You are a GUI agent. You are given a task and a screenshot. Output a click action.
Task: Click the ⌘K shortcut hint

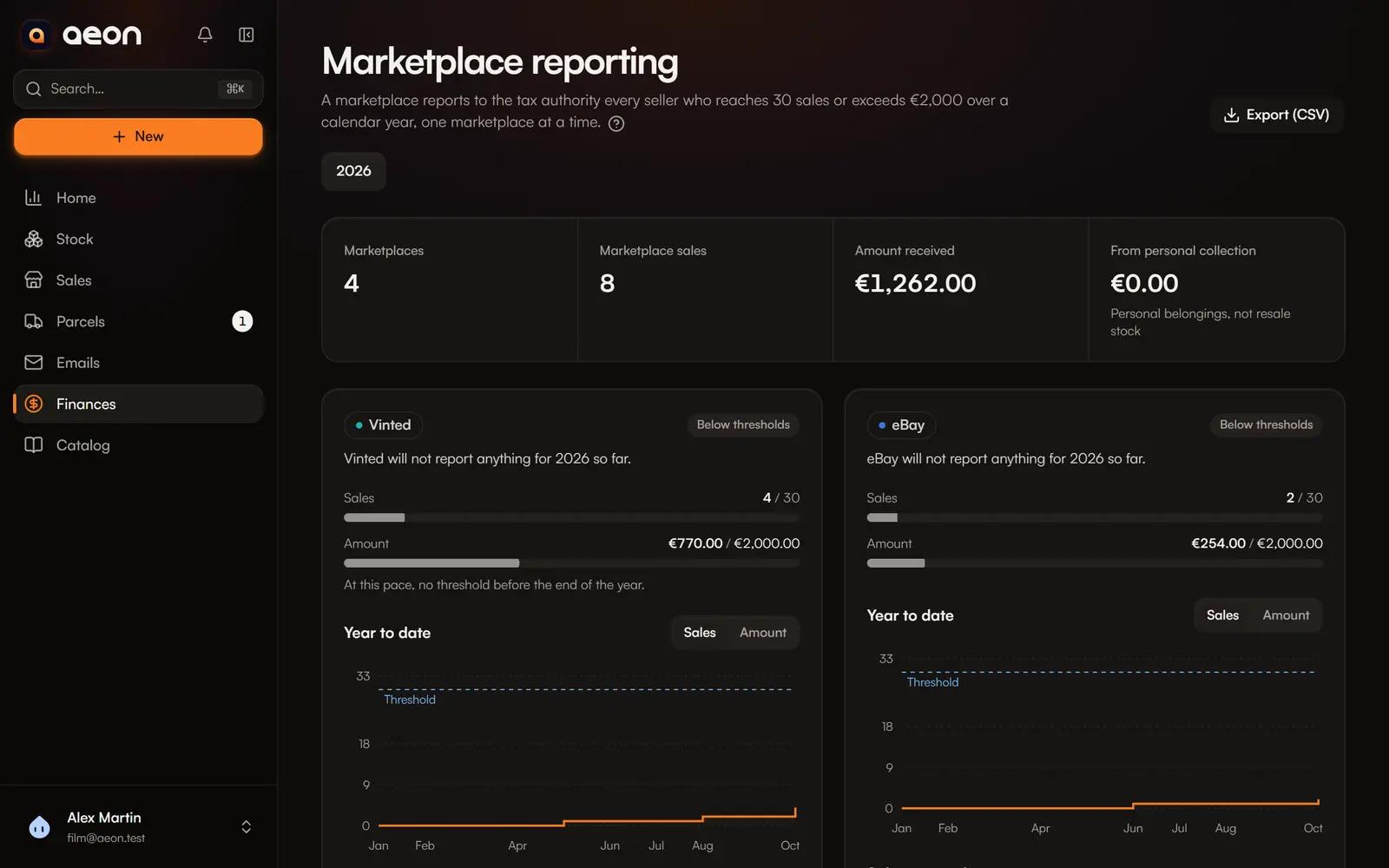coord(235,89)
